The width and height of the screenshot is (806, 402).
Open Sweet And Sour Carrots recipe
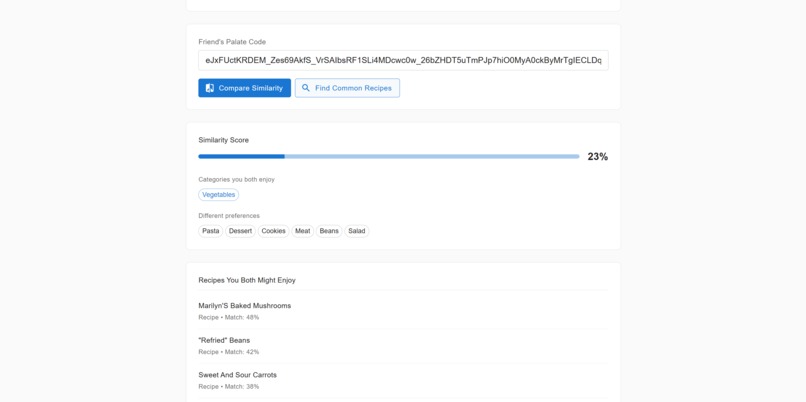403,380
